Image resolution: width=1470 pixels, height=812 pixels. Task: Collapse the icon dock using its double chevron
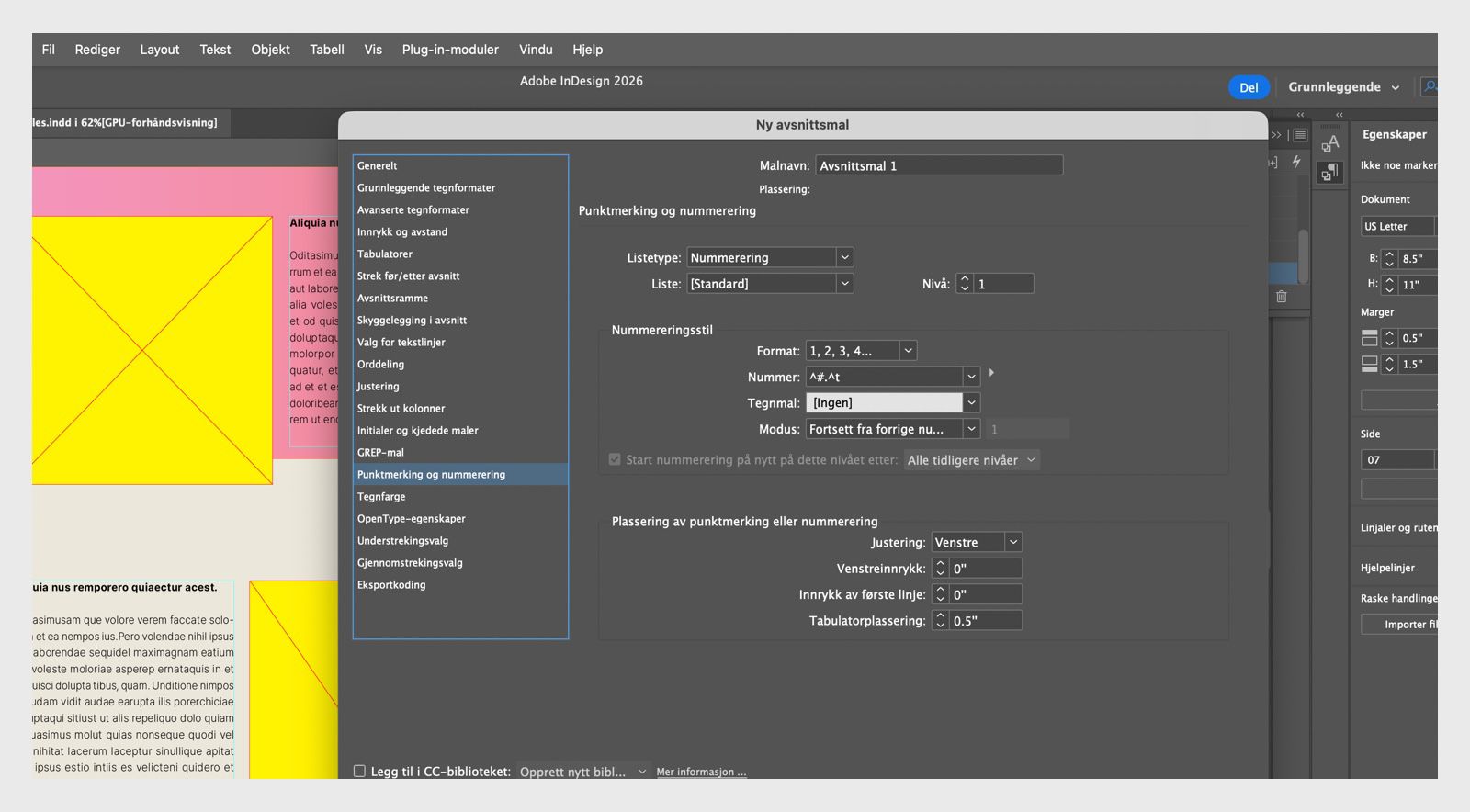[x=1340, y=115]
